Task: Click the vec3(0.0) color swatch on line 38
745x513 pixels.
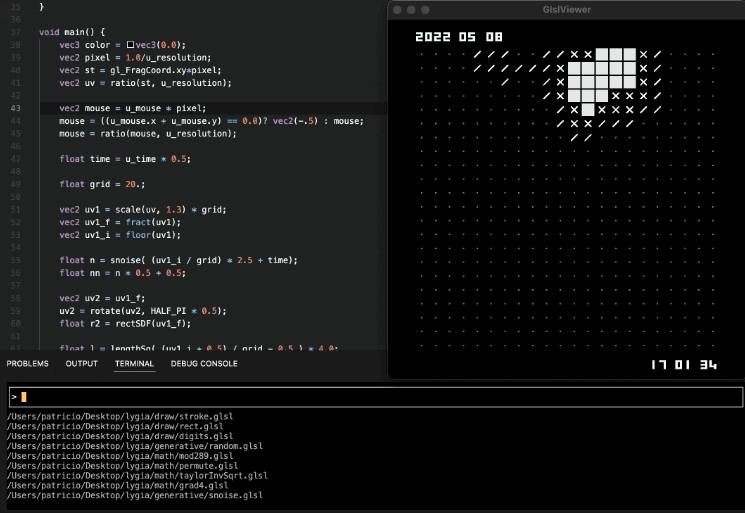Action: point(130,45)
